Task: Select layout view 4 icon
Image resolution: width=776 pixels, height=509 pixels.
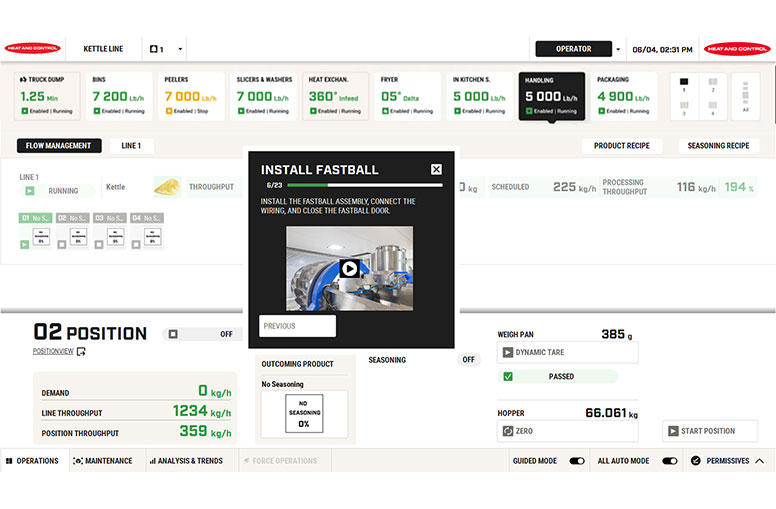Action: pos(713,107)
